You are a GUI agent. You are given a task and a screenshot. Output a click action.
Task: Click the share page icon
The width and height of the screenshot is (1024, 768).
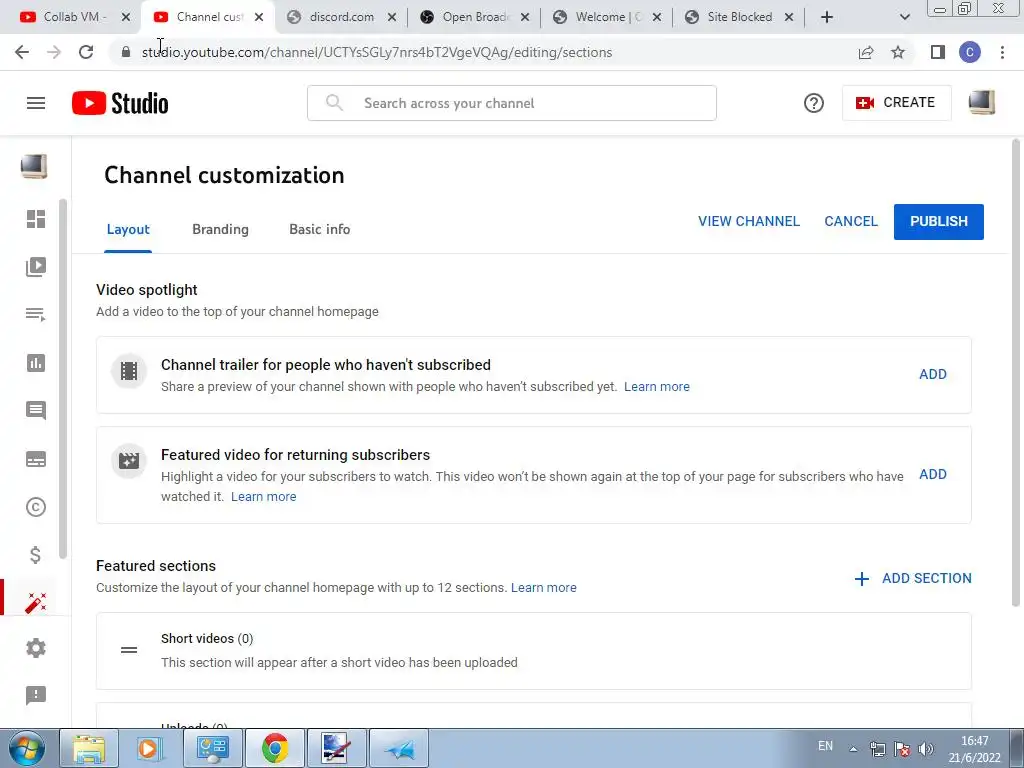pyautogui.click(x=866, y=52)
